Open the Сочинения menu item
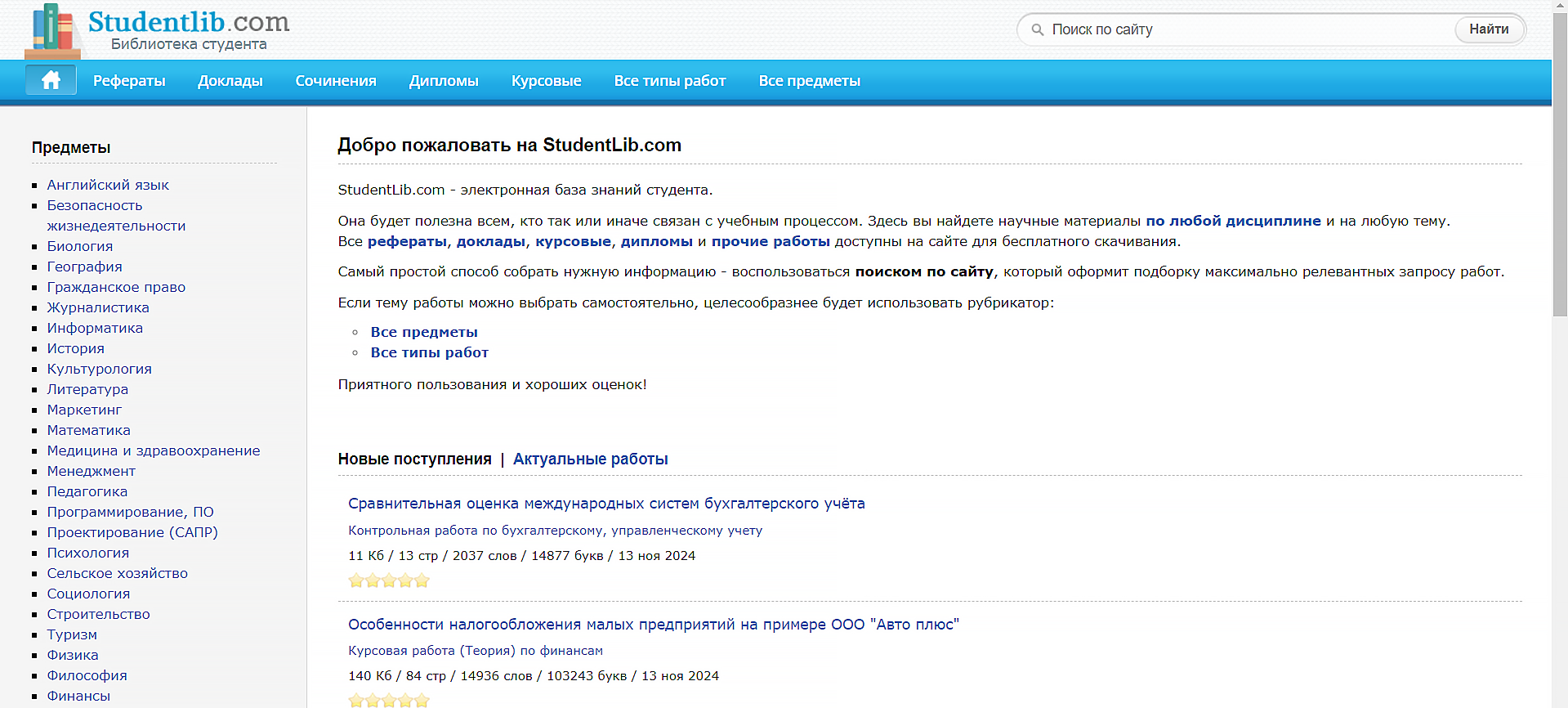Image resolution: width=1568 pixels, height=708 pixels. (x=336, y=81)
